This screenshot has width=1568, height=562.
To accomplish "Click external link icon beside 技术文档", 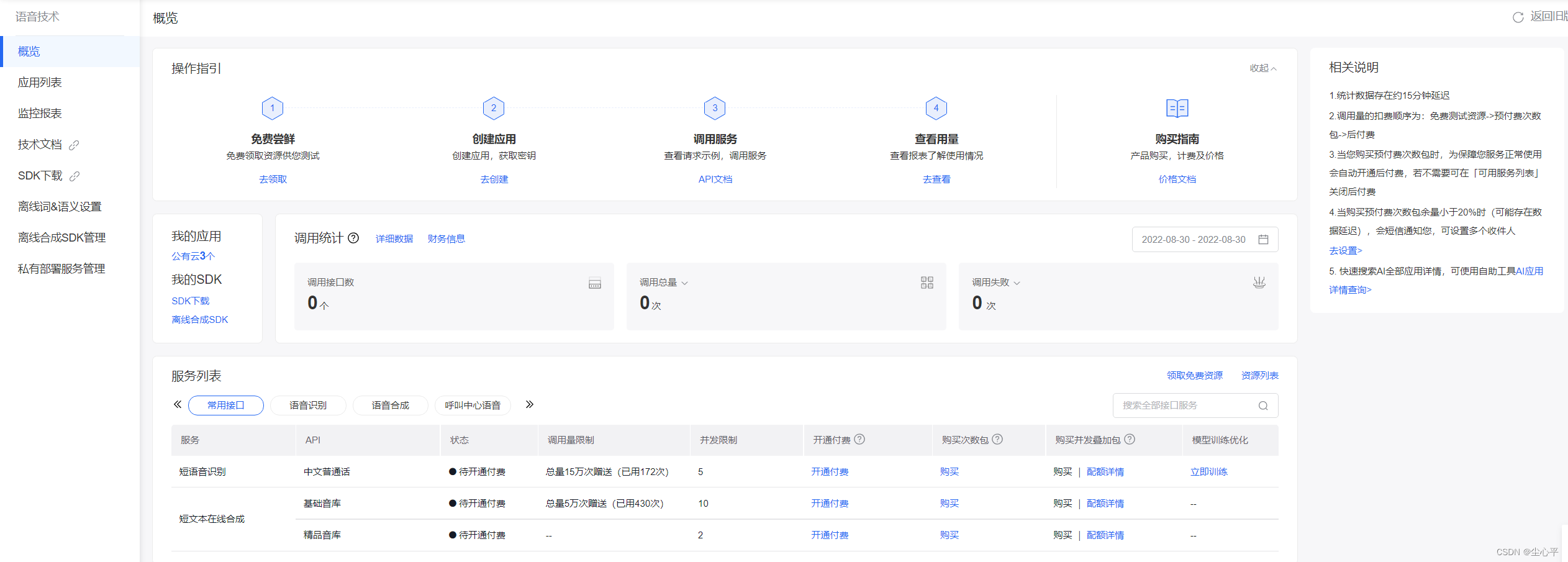I will tap(74, 145).
